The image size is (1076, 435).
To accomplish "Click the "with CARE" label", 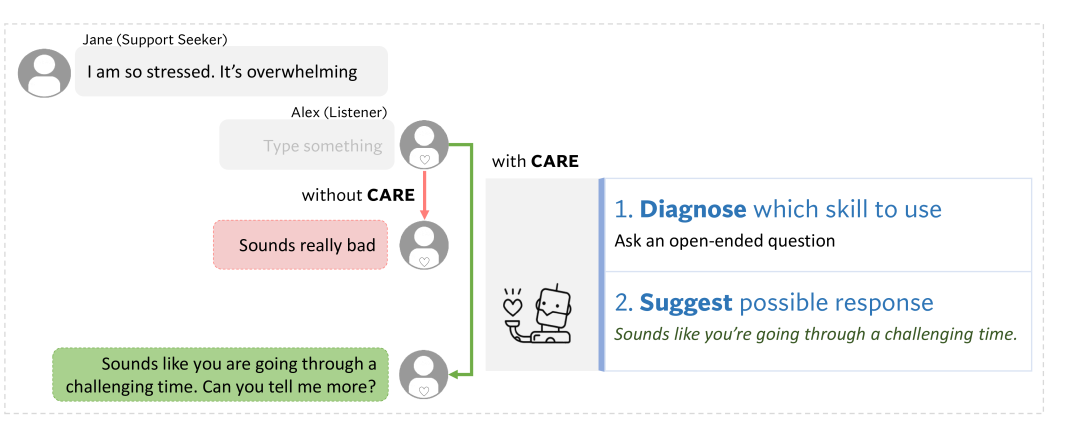I will tap(535, 161).
